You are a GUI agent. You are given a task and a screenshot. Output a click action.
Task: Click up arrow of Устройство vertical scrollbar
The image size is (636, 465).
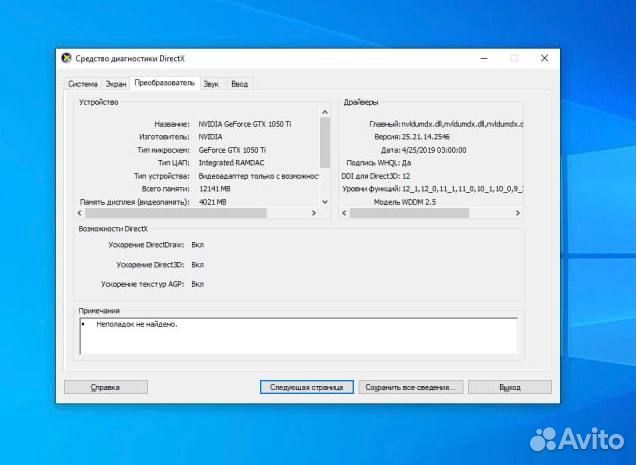[325, 112]
